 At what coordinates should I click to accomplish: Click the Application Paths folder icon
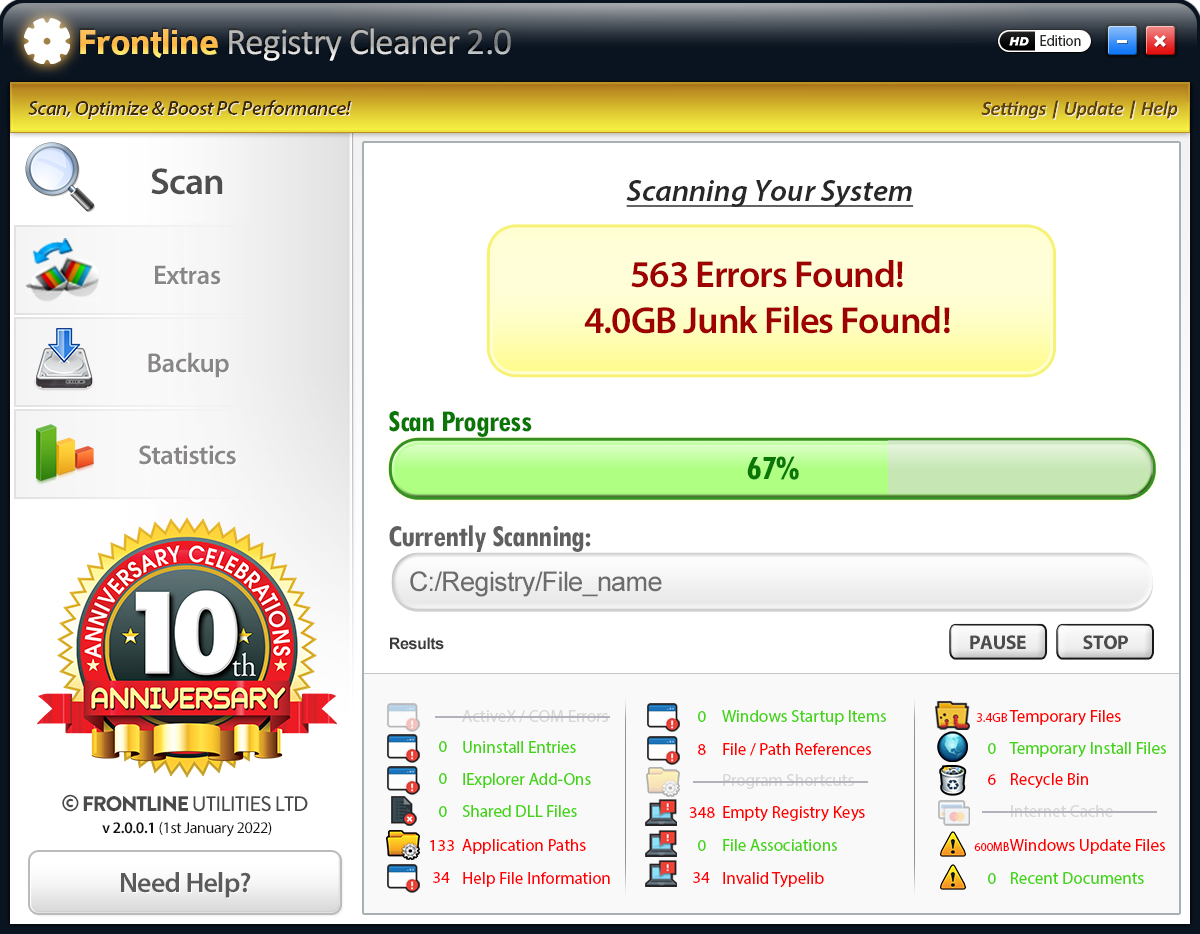tap(402, 845)
